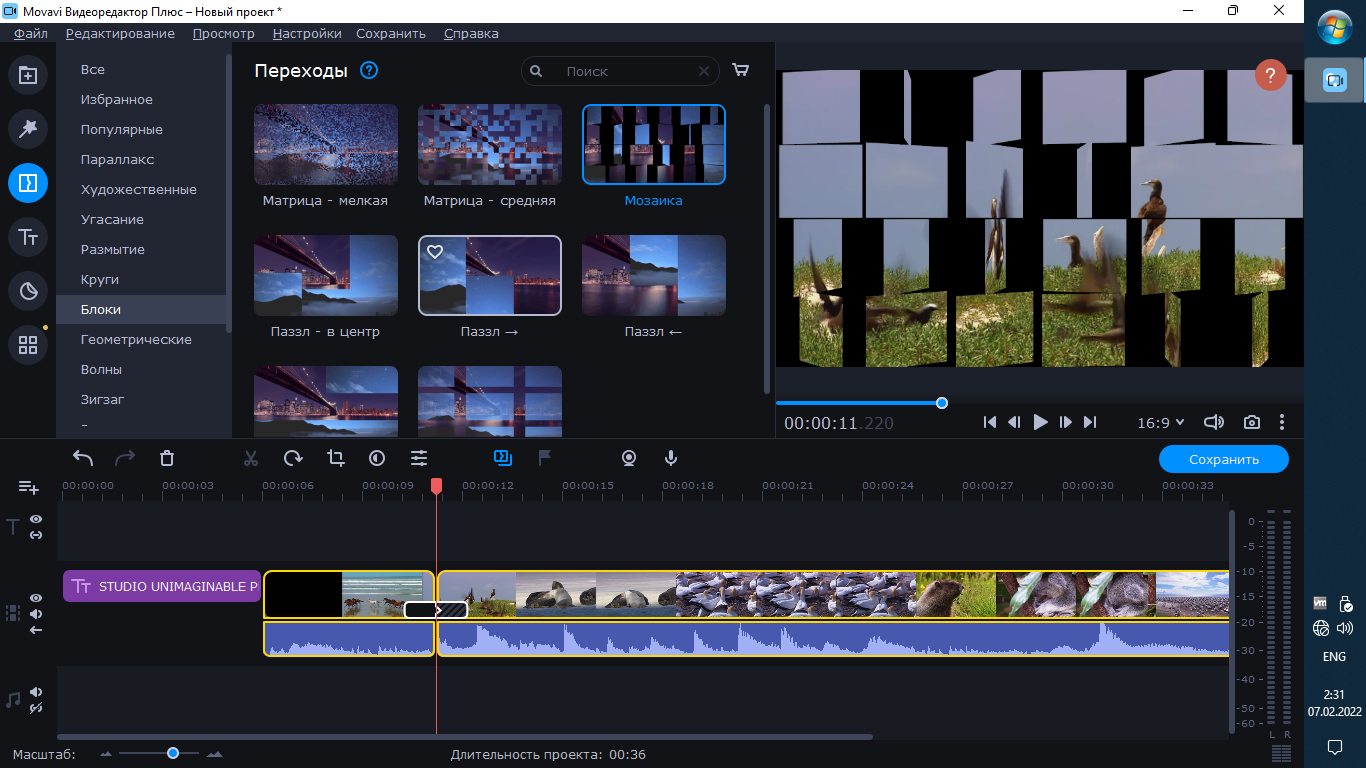Toggle video track eye visibility

(36, 598)
